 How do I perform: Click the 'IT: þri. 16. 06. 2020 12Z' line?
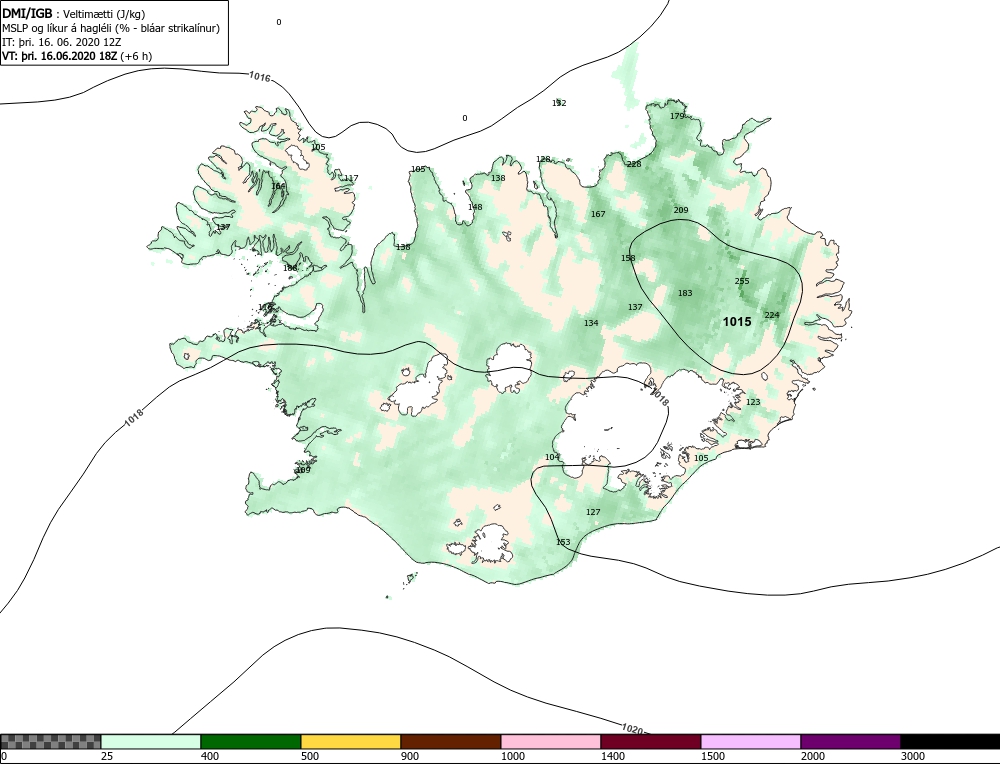[62, 42]
